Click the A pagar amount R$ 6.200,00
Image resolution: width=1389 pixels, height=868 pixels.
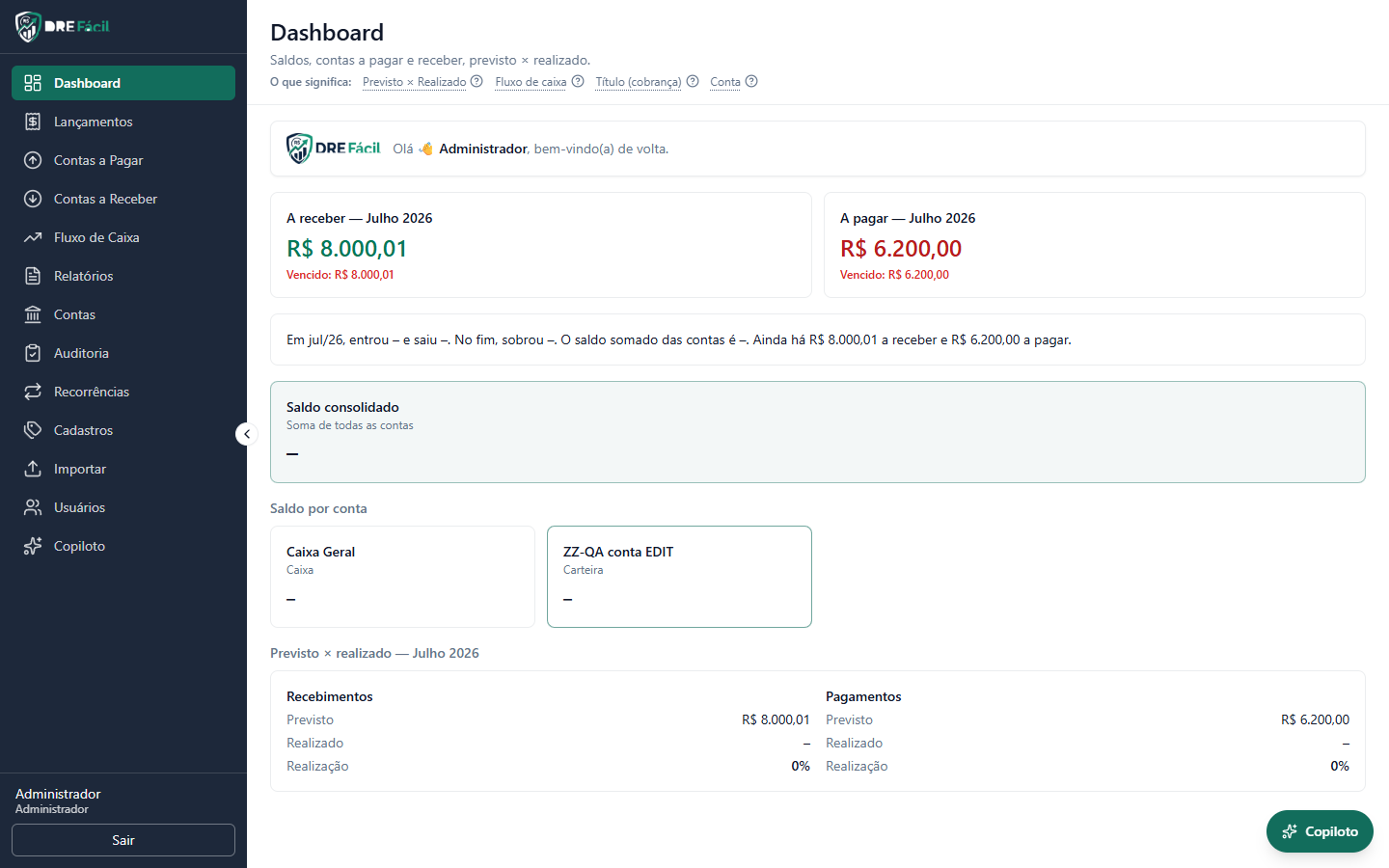901,249
